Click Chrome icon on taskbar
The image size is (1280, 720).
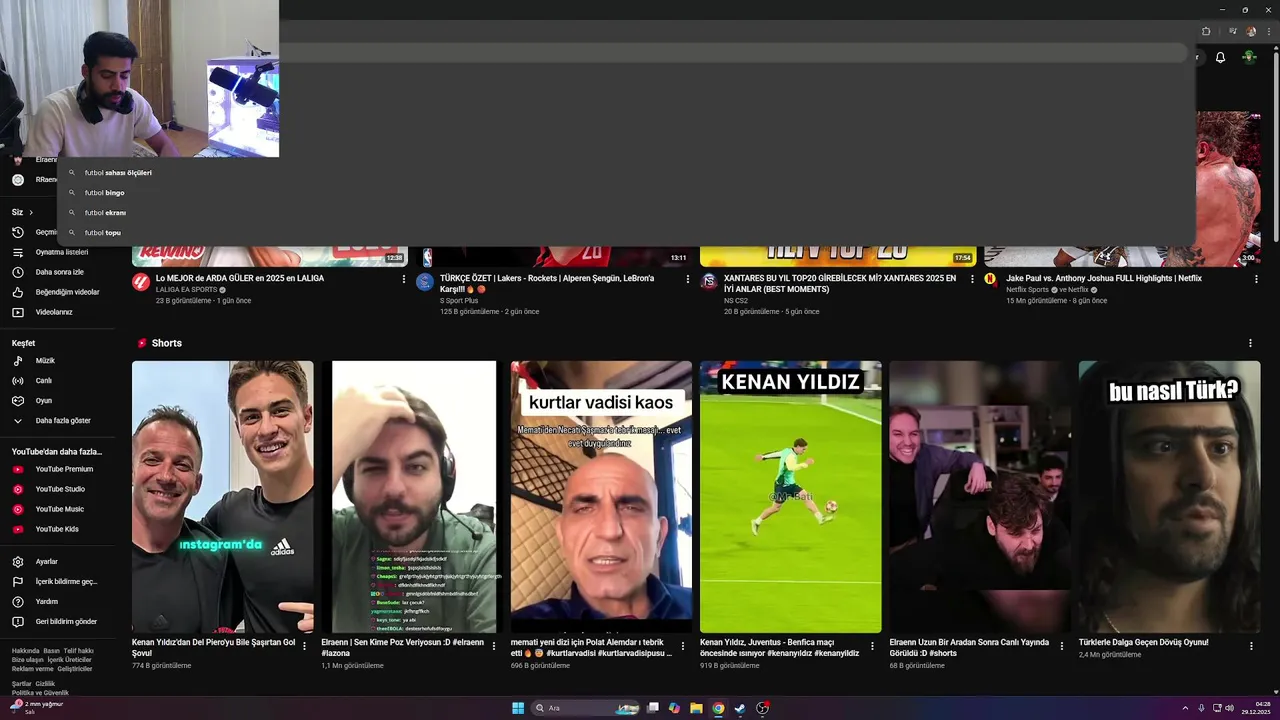pyautogui.click(x=718, y=708)
